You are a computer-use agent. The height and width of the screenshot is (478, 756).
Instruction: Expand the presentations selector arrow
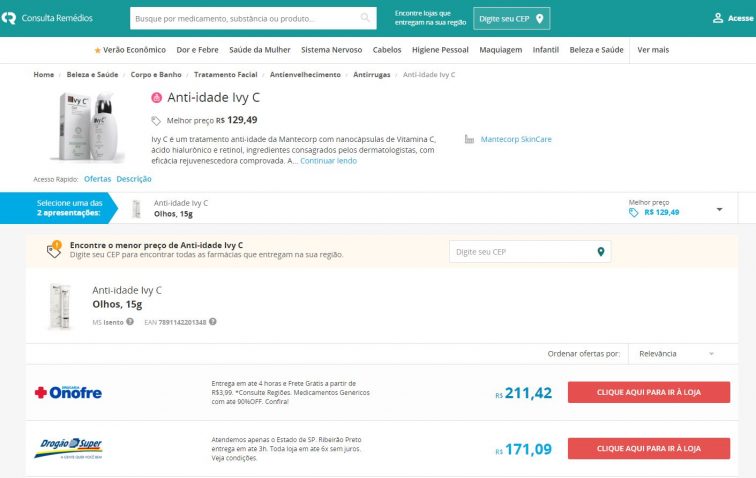(719, 209)
